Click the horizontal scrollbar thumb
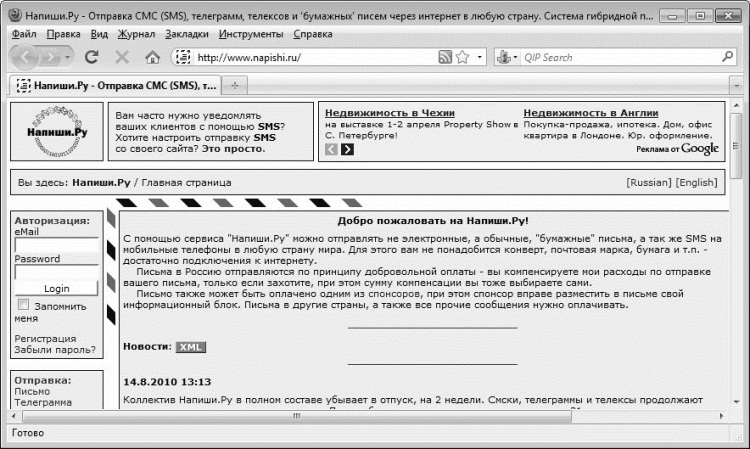The width and height of the screenshot is (750, 449). pos(297,416)
